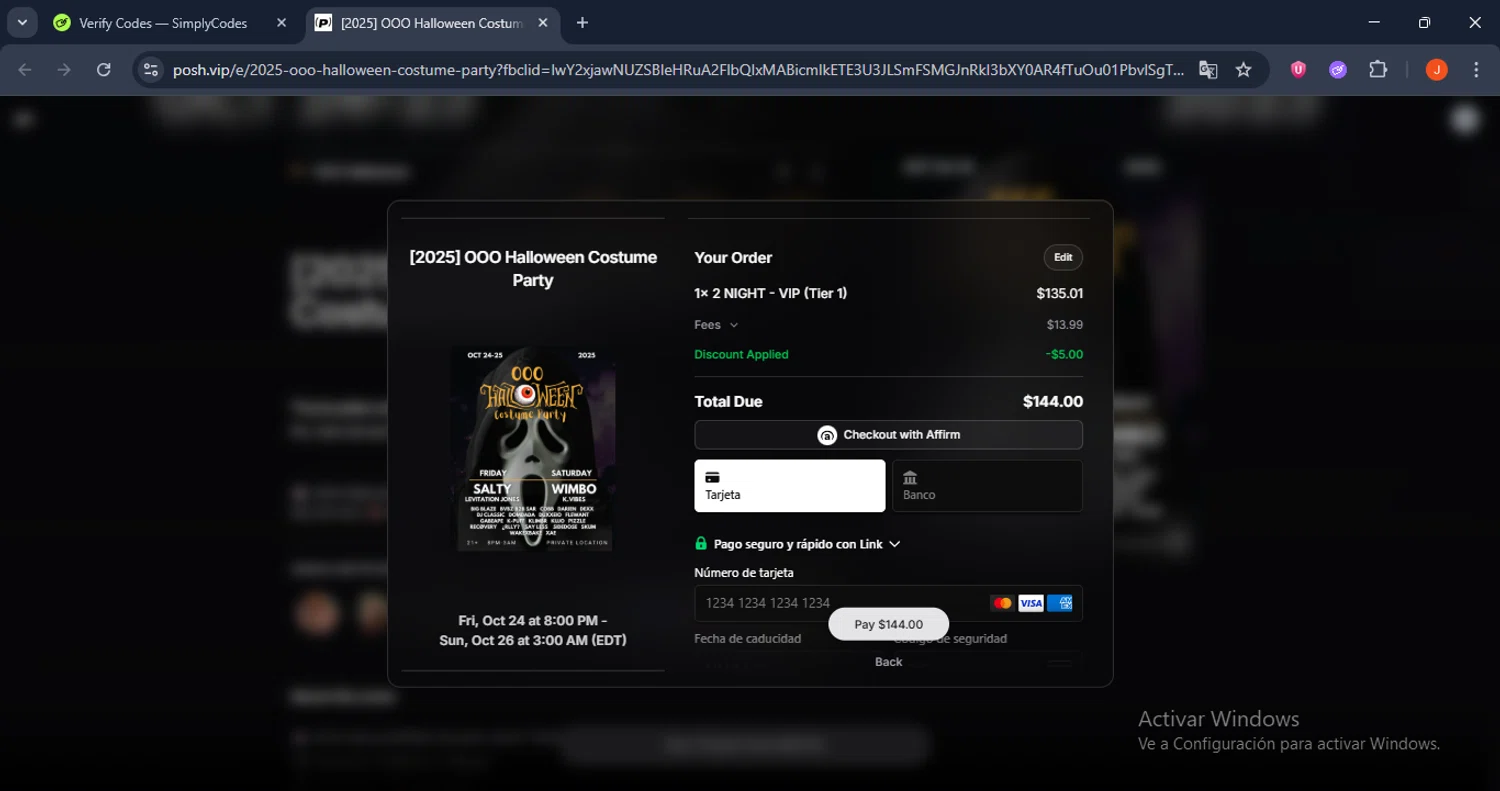Restore down the Chrome window
The height and width of the screenshot is (791, 1500).
coord(1425,23)
